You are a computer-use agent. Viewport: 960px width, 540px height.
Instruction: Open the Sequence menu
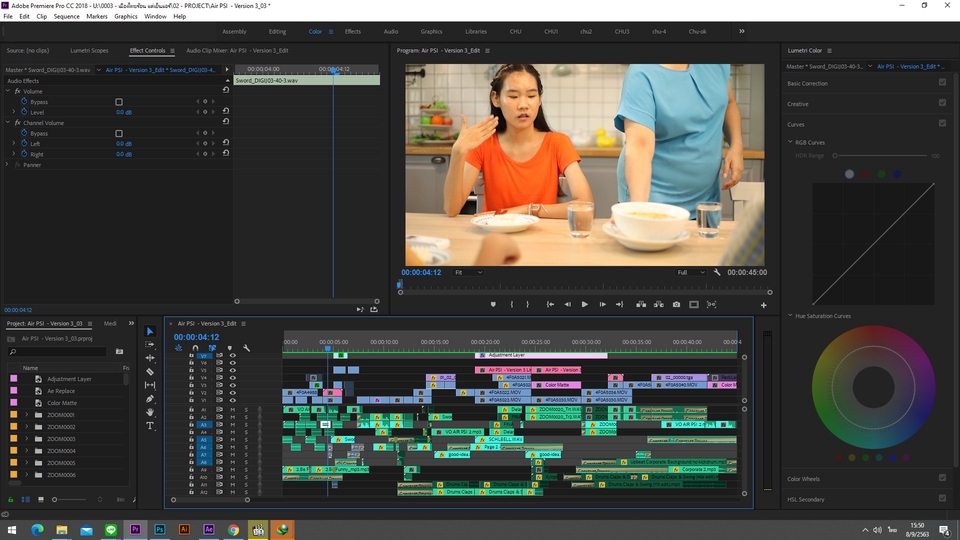click(x=66, y=17)
